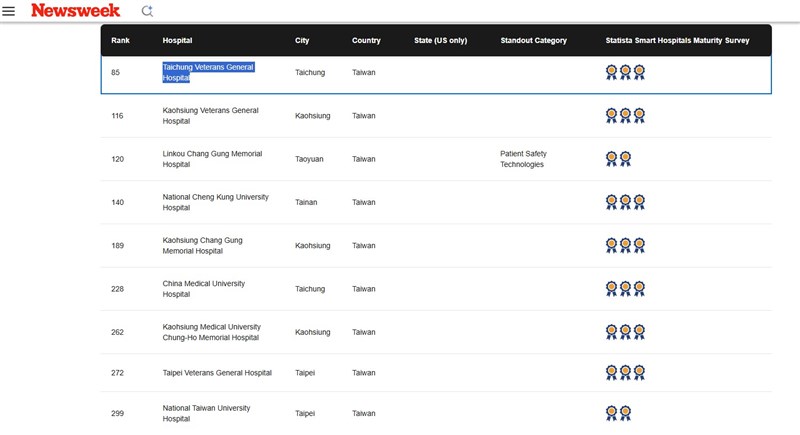Click the Rank column header
The height and width of the screenshot is (435, 800).
tap(121, 41)
